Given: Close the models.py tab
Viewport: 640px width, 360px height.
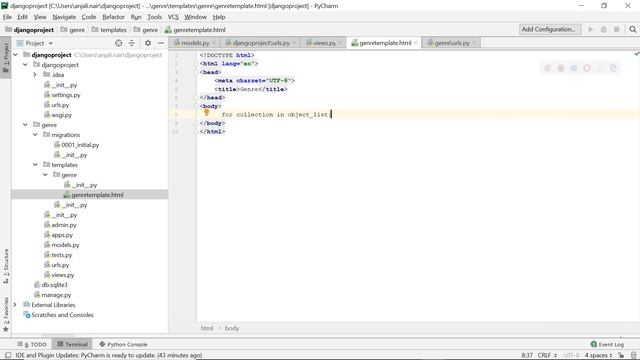Looking at the screenshot, I should pos(213,42).
